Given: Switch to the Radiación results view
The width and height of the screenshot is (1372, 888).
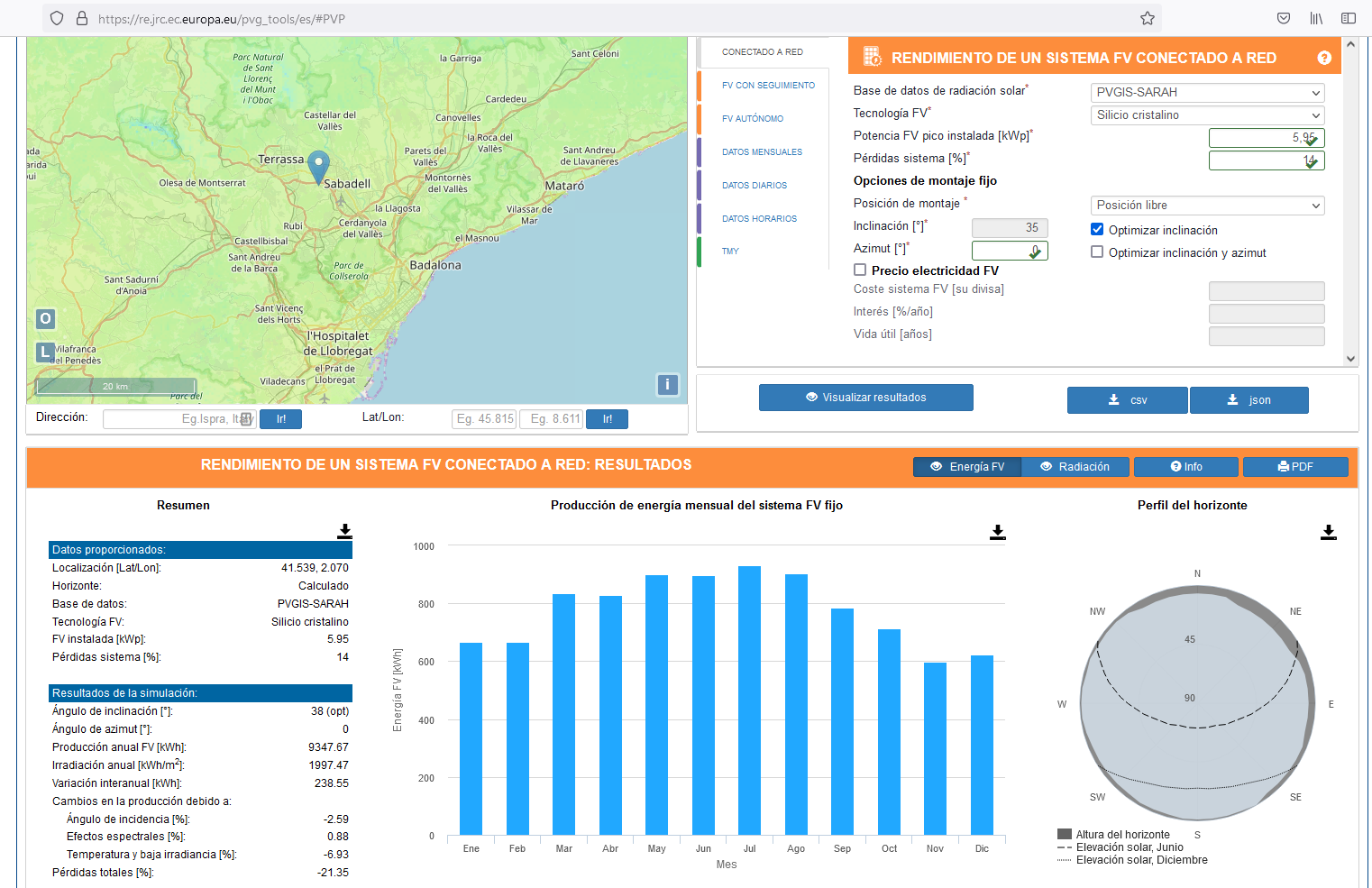Looking at the screenshot, I should tap(1075, 466).
